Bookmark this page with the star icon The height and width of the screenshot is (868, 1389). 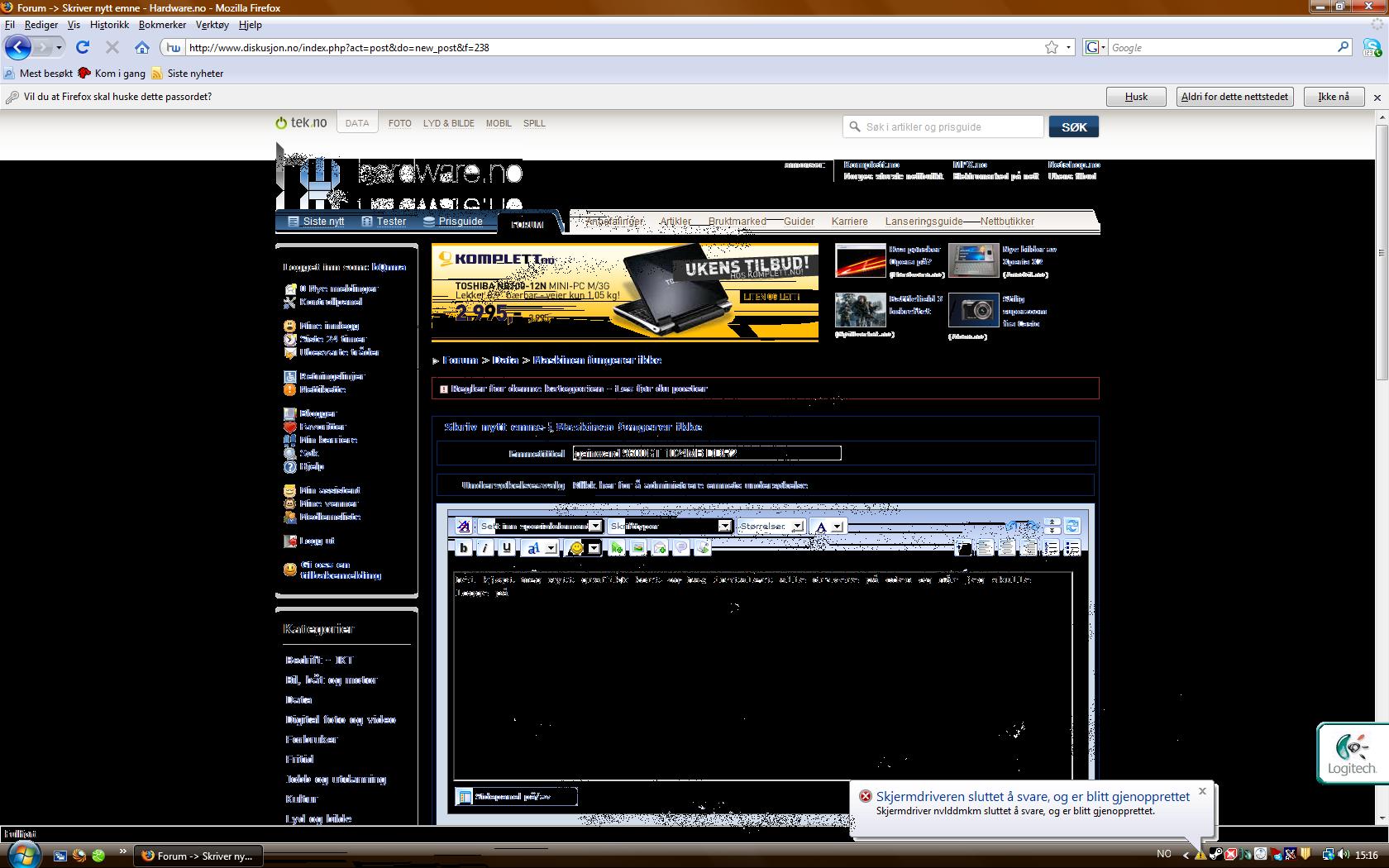(1052, 47)
